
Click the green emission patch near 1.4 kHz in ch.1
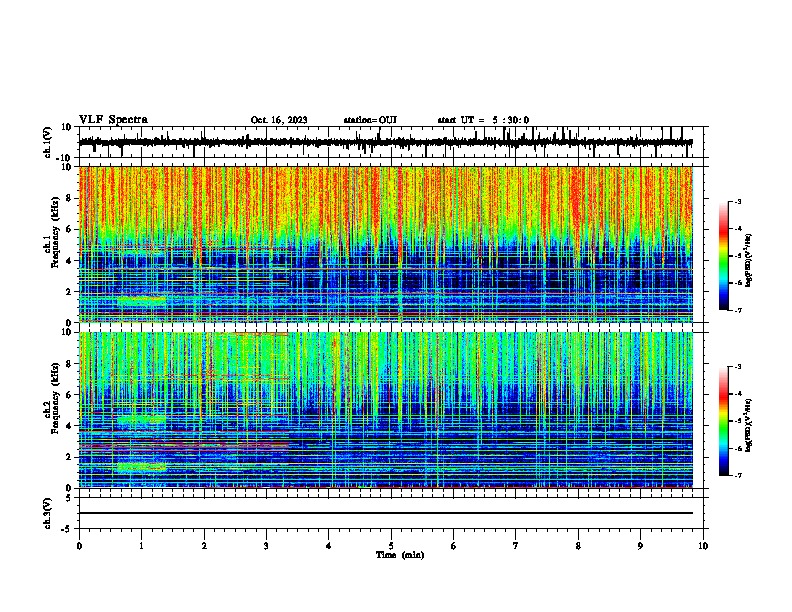coord(142,301)
